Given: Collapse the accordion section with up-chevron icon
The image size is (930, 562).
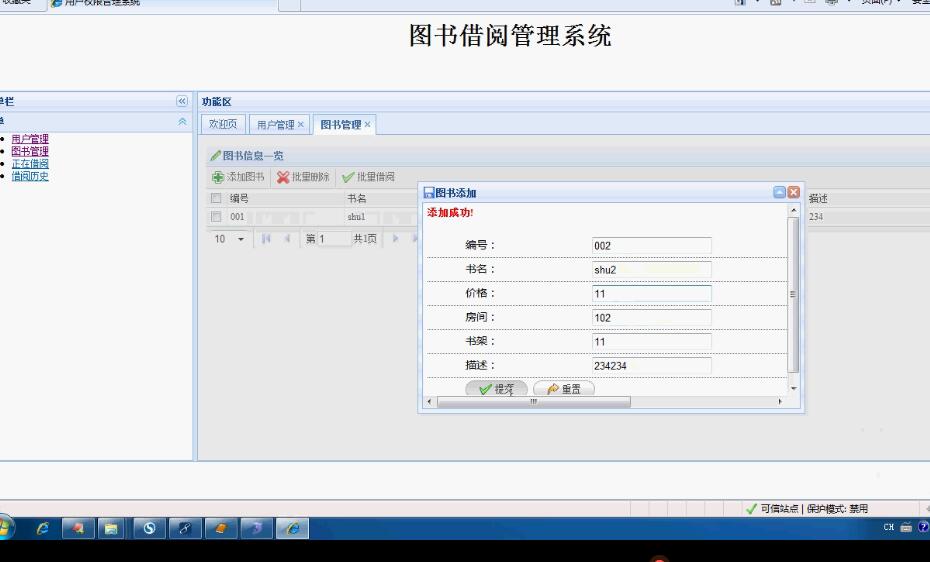Looking at the screenshot, I should point(182,121).
